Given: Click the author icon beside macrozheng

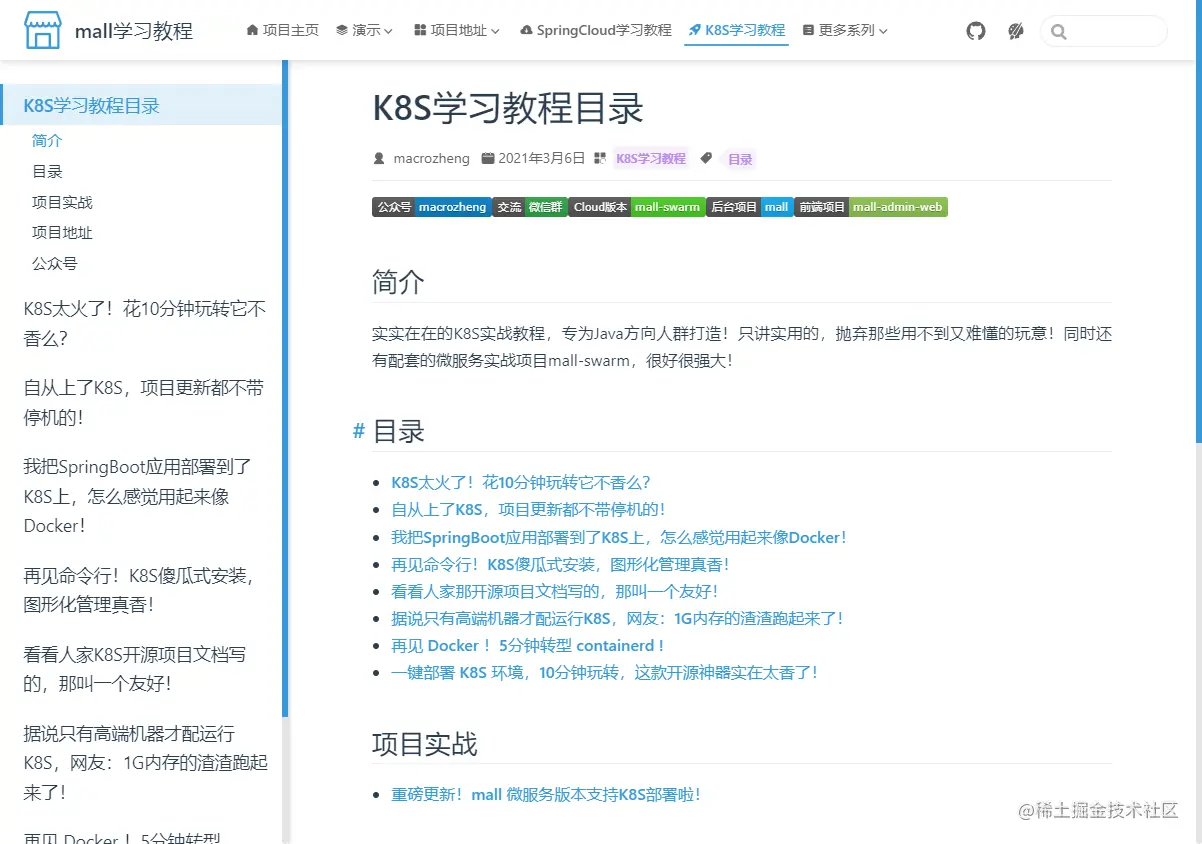Looking at the screenshot, I should pos(379,159).
